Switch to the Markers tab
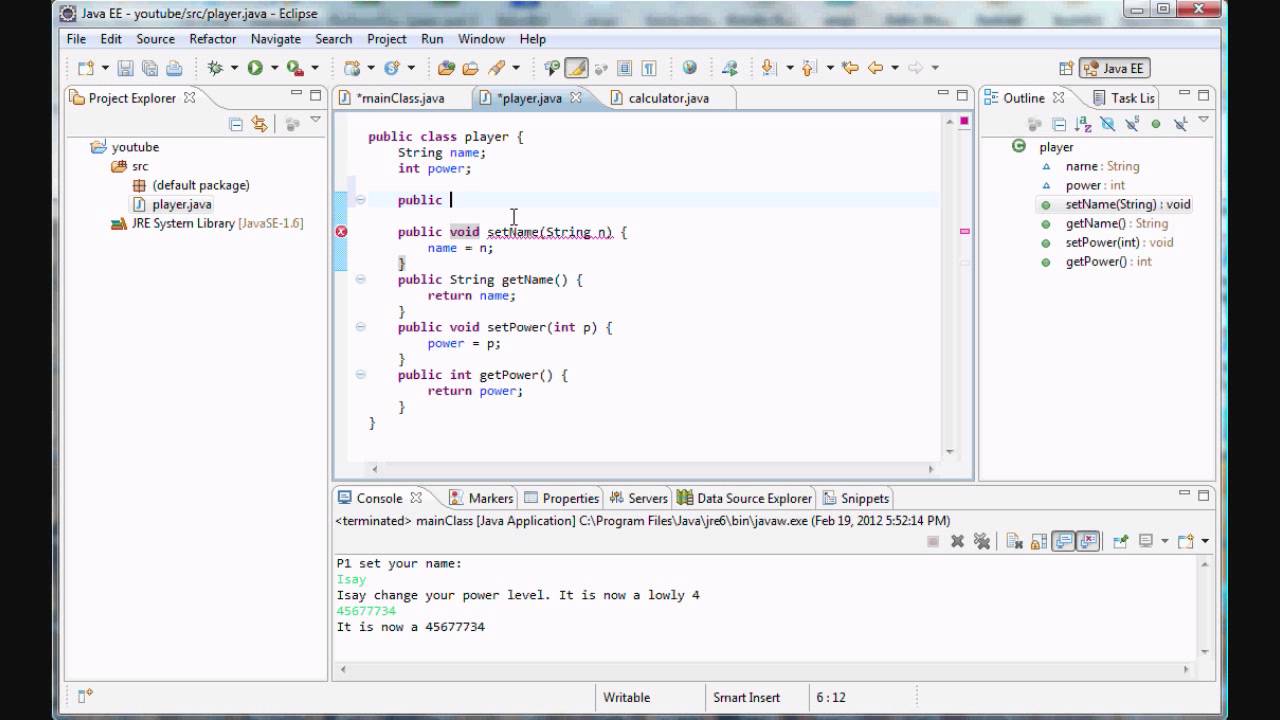Viewport: 1280px width, 720px height. click(481, 498)
